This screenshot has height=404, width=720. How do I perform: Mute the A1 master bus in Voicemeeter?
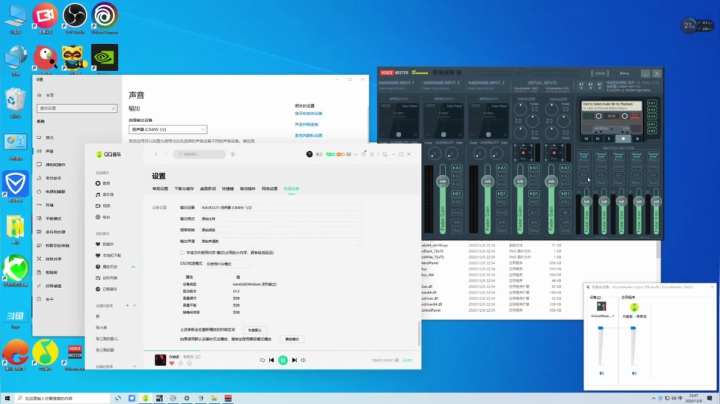[x=584, y=183]
